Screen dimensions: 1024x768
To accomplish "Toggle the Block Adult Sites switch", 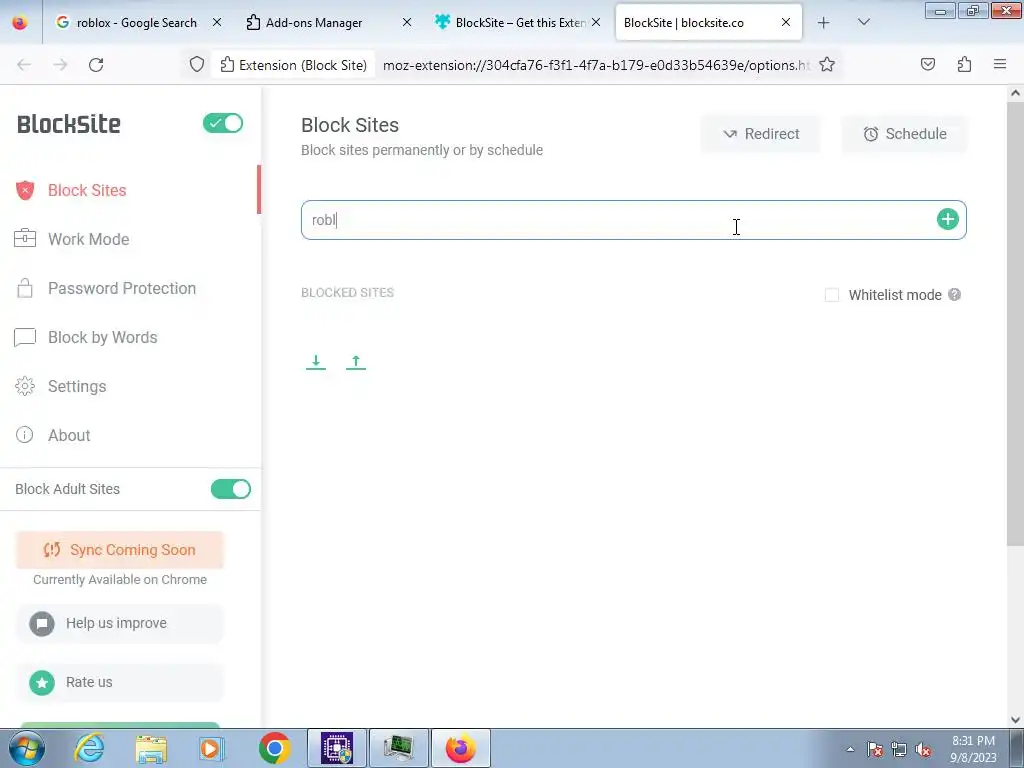I will (x=231, y=489).
